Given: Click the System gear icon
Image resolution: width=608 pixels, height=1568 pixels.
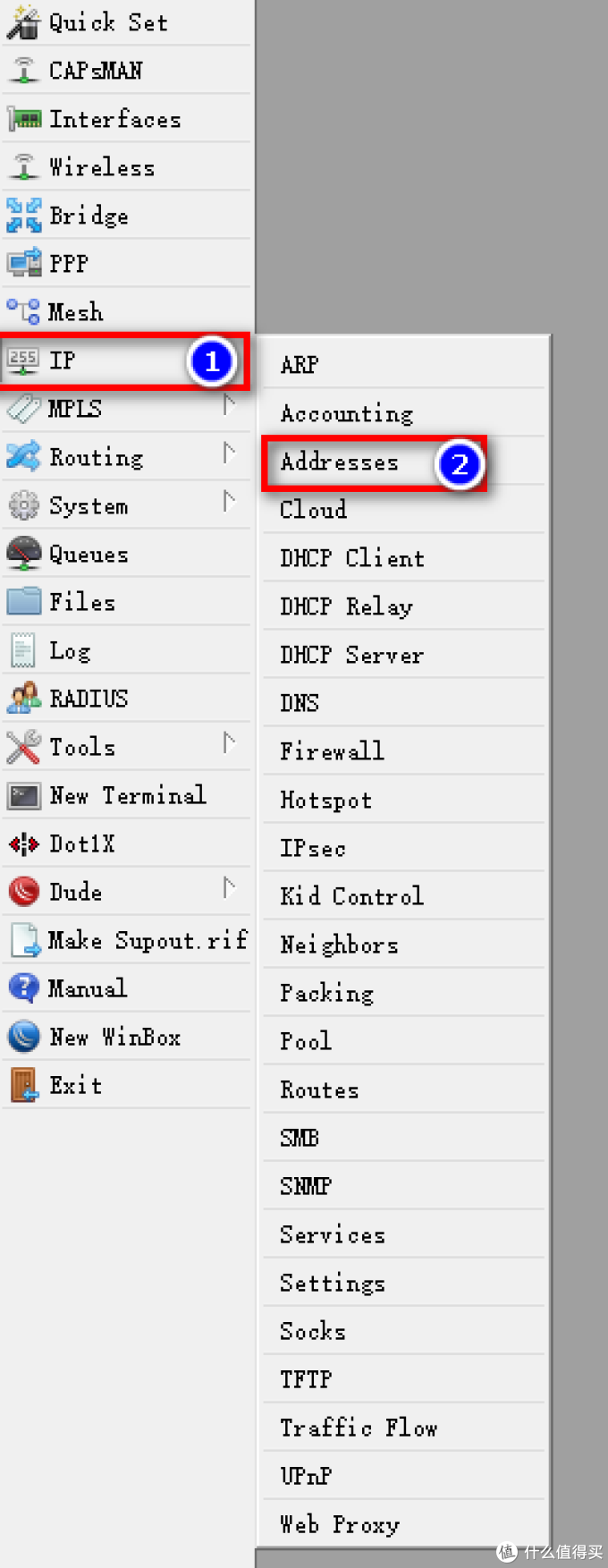Looking at the screenshot, I should coord(23,505).
